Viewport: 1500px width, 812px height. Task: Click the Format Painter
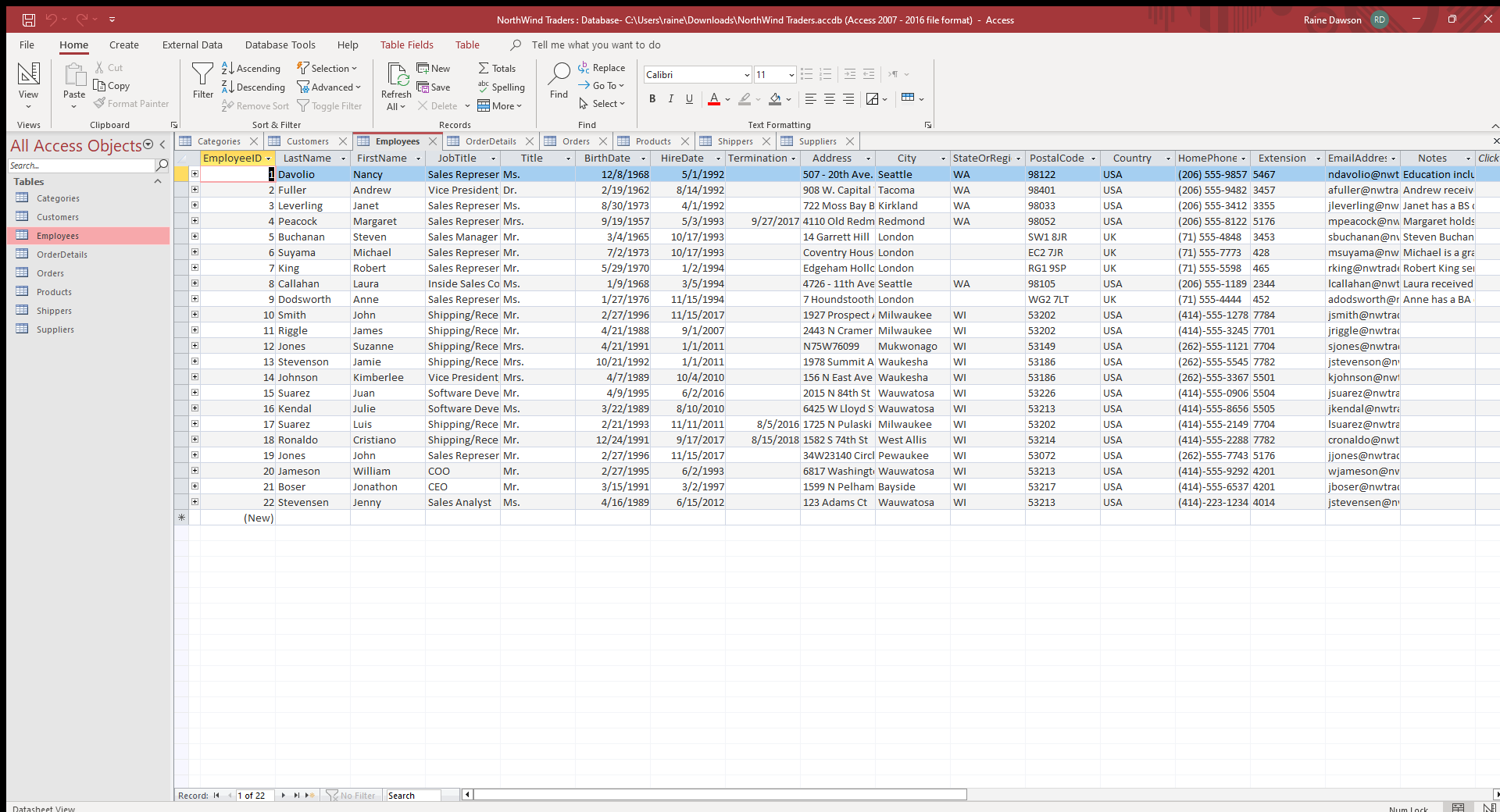pos(130,103)
